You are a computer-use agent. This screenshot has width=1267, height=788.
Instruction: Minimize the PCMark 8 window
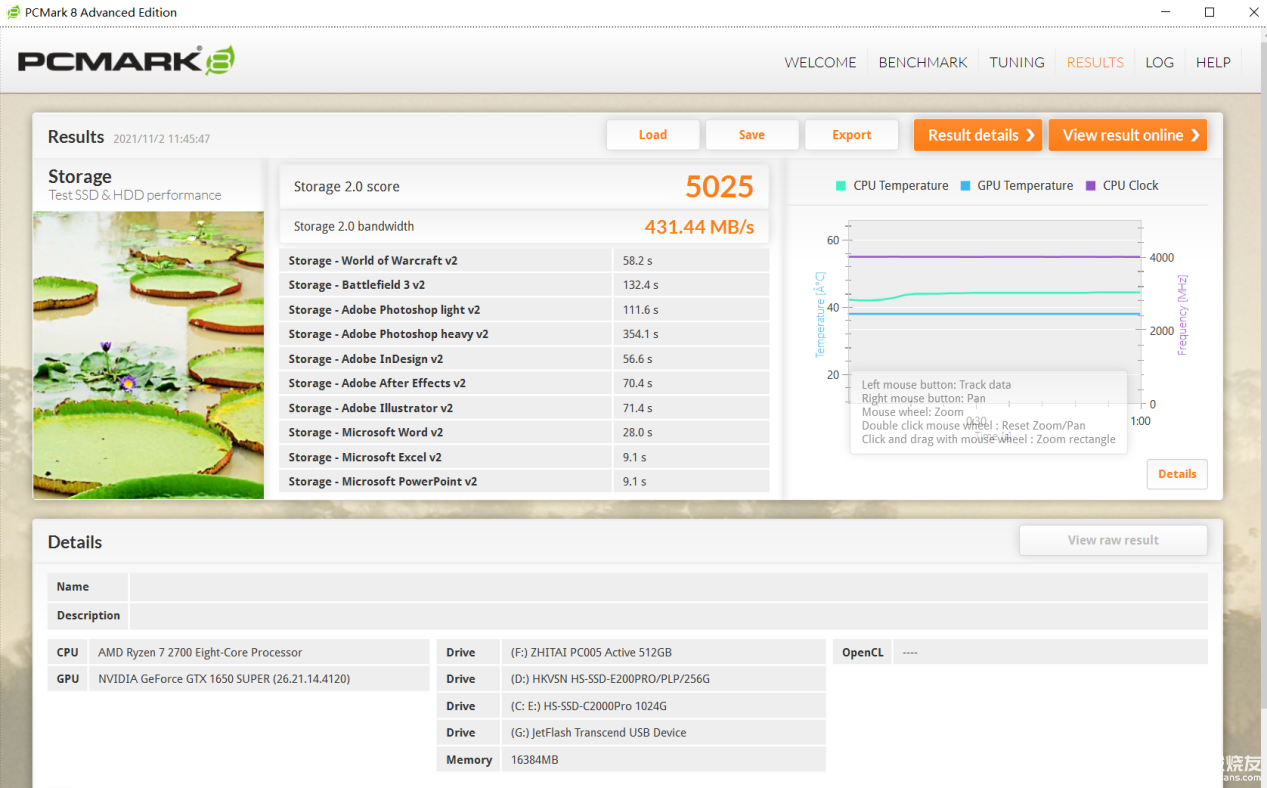pos(1164,12)
